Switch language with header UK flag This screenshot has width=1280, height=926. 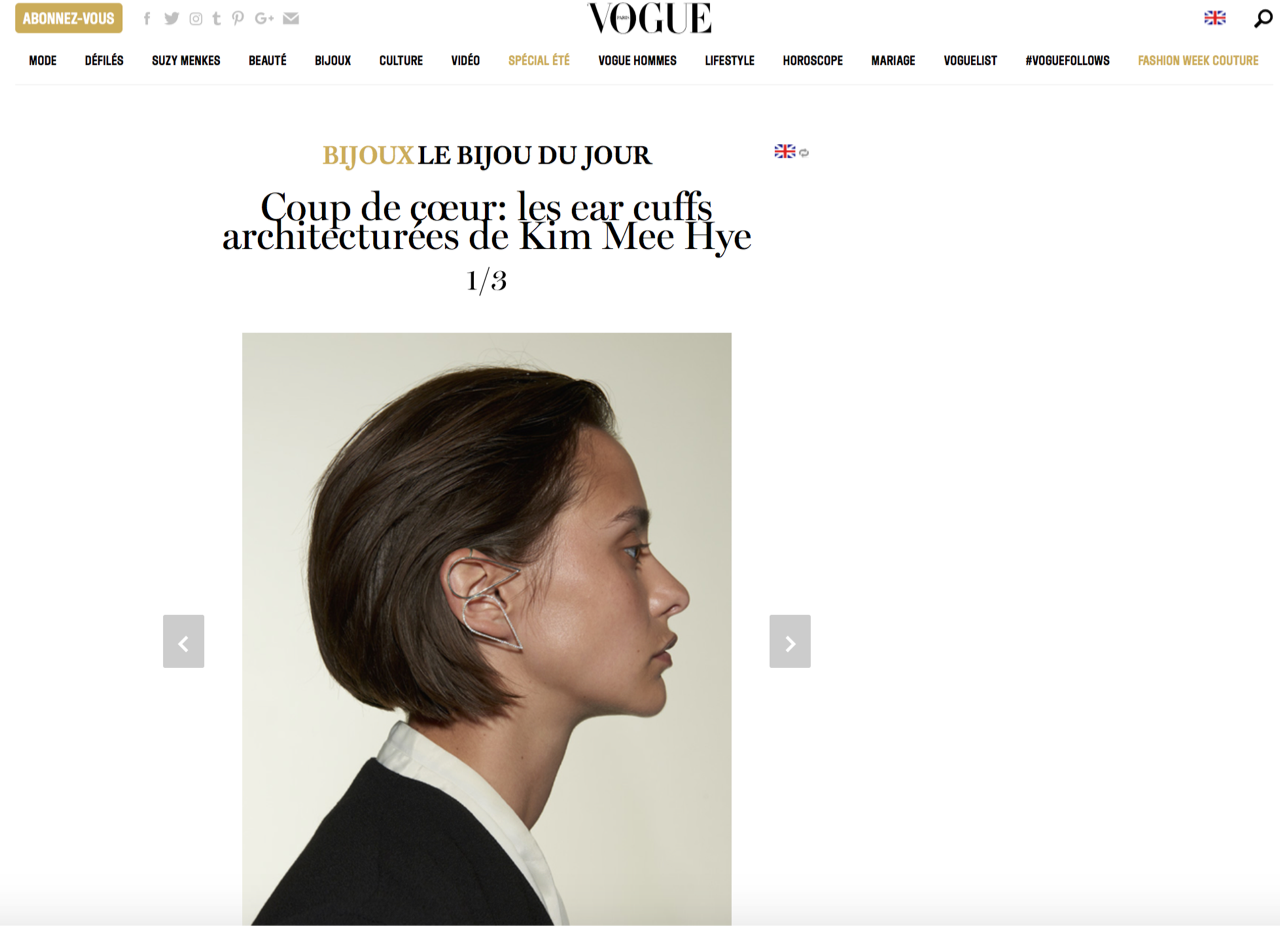point(1215,18)
